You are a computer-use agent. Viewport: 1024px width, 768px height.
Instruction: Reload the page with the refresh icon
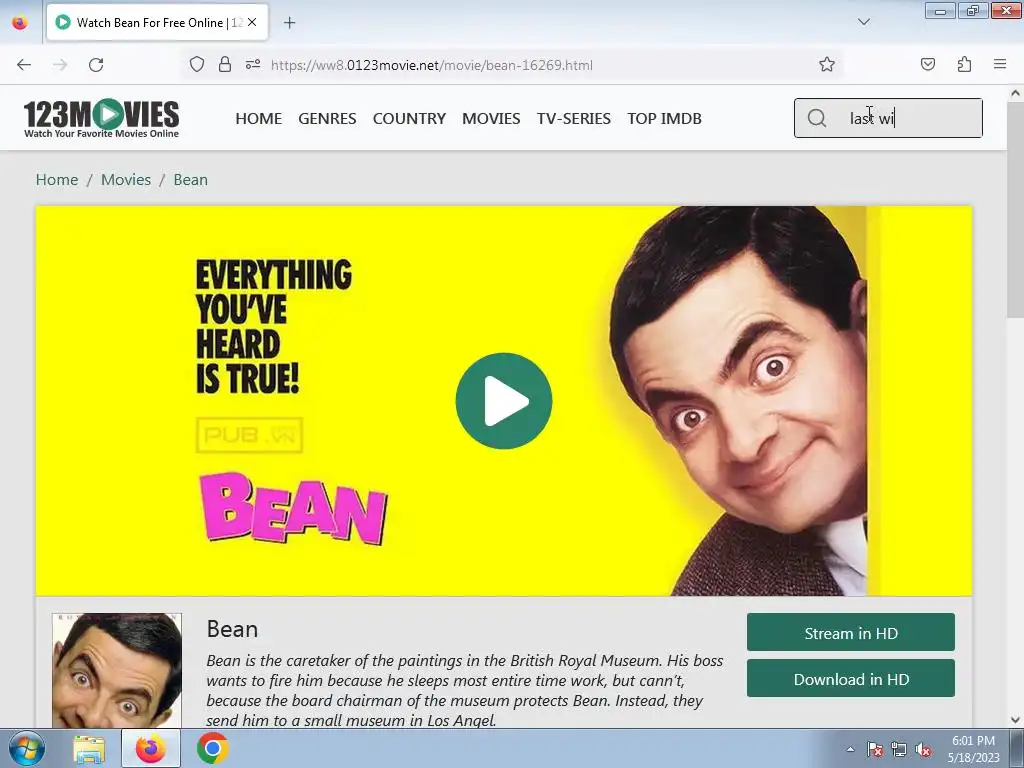96,65
